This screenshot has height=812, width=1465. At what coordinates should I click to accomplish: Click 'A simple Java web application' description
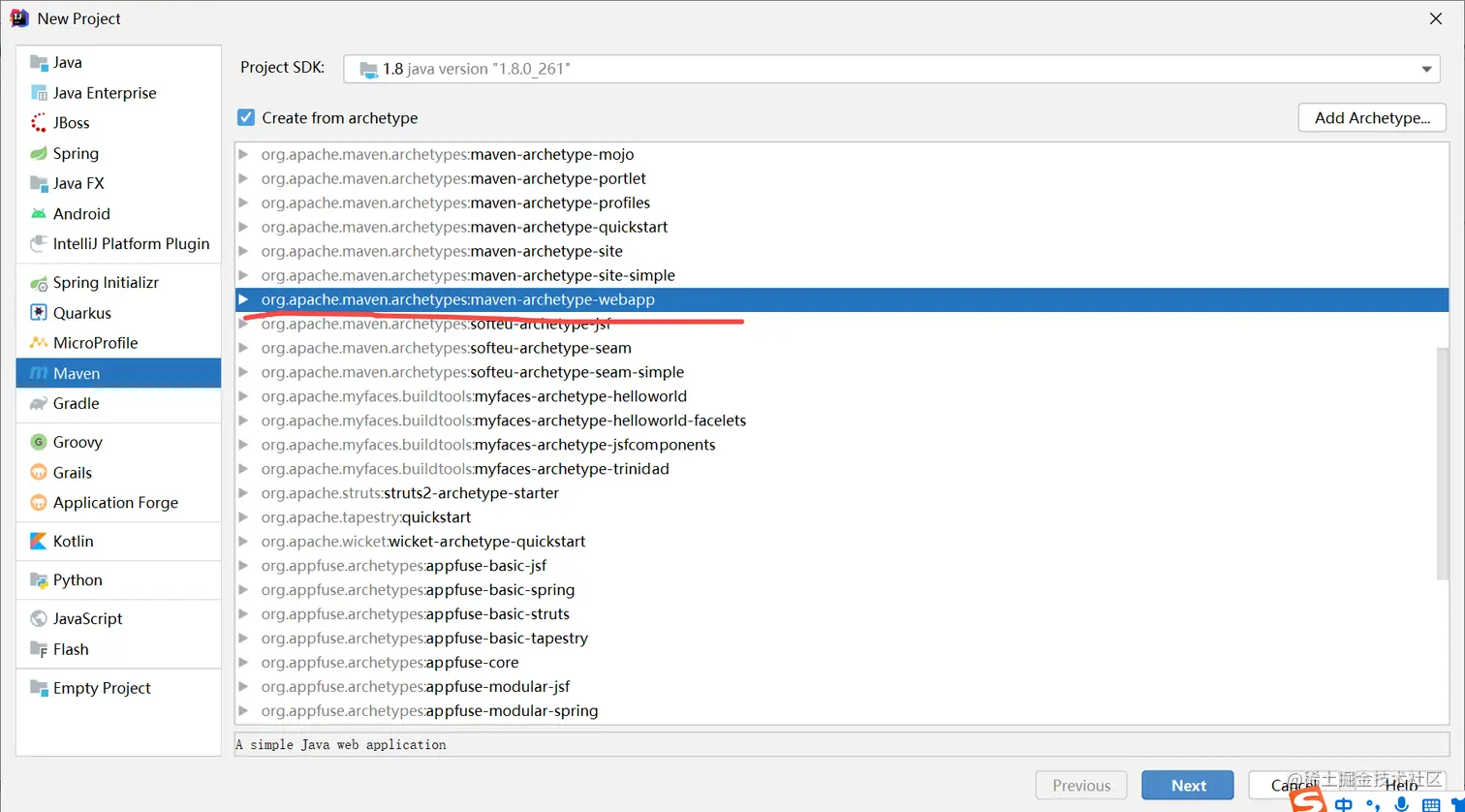[342, 745]
